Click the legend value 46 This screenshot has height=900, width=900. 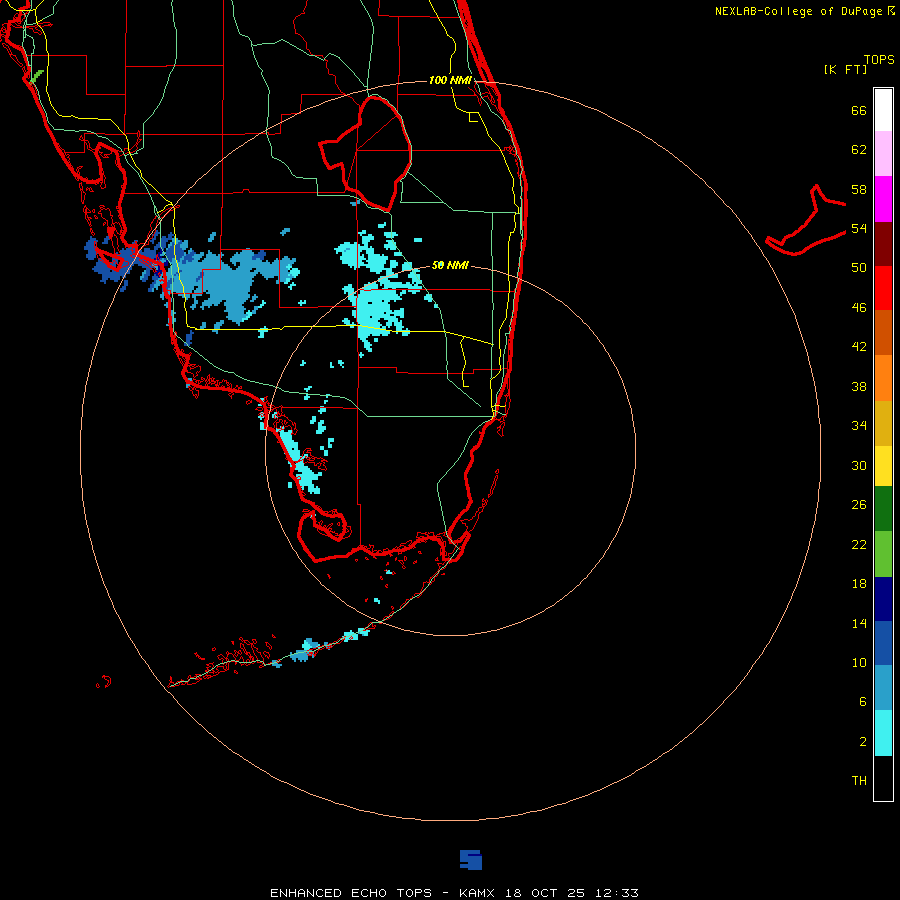(x=859, y=308)
